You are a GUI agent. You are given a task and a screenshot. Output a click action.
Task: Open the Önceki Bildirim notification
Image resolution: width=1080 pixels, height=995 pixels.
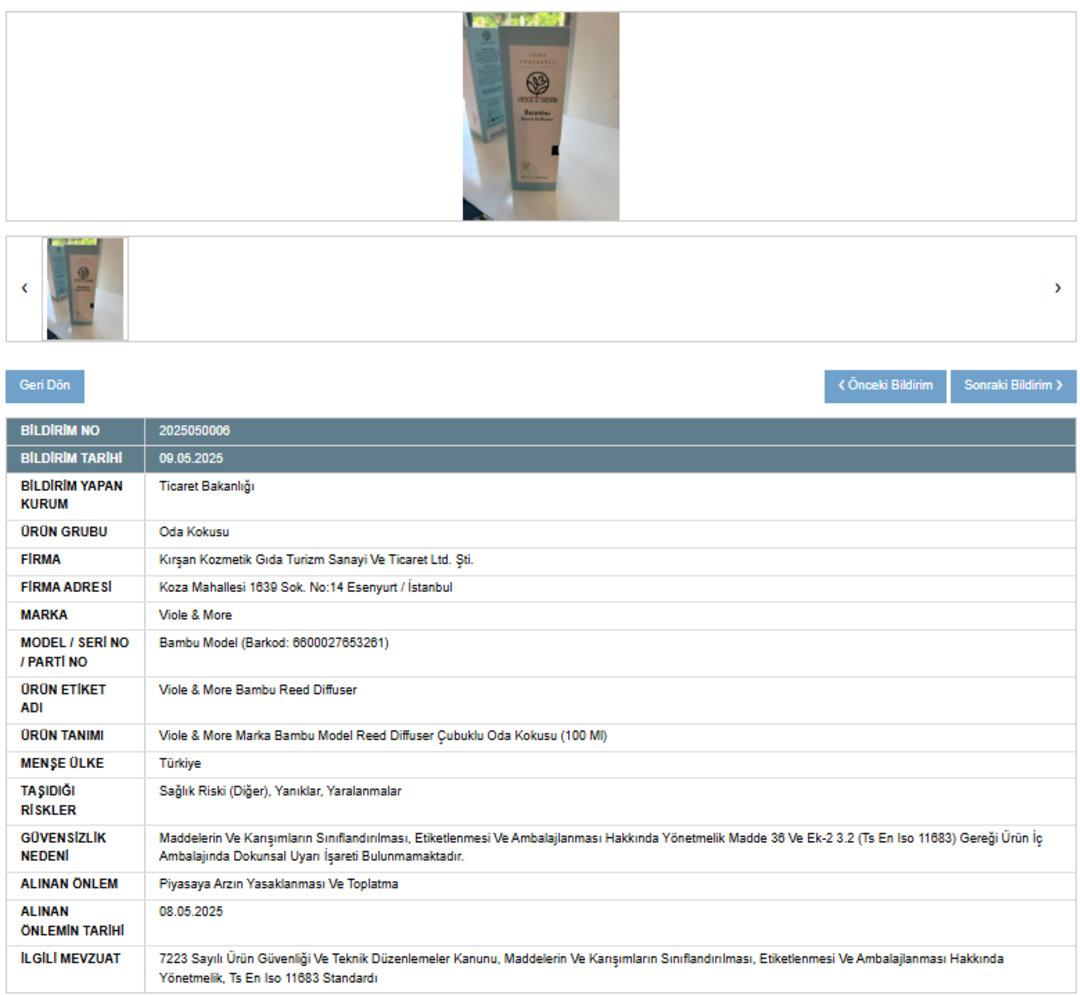885,386
